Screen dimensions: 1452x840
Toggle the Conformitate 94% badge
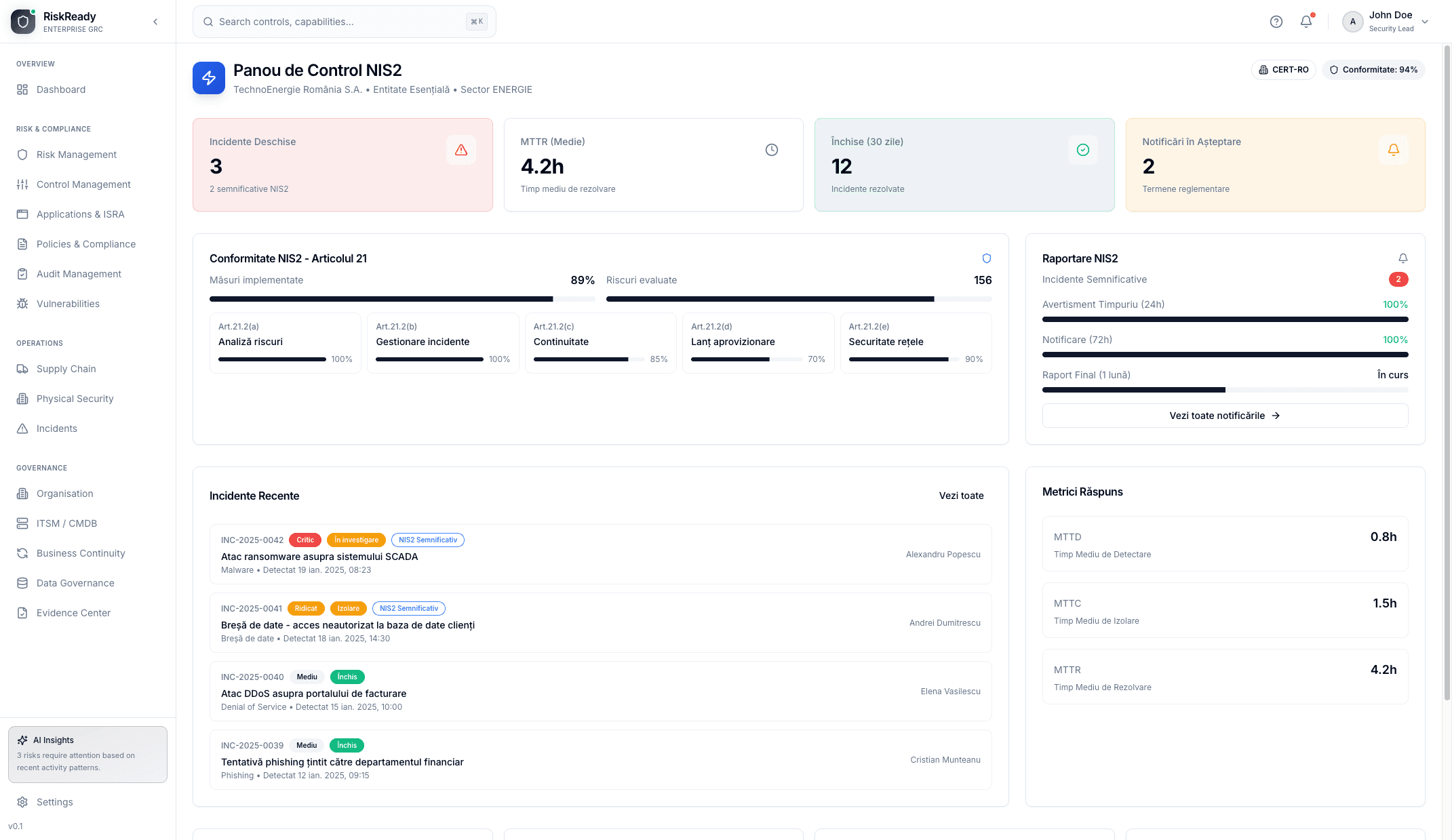1373,69
